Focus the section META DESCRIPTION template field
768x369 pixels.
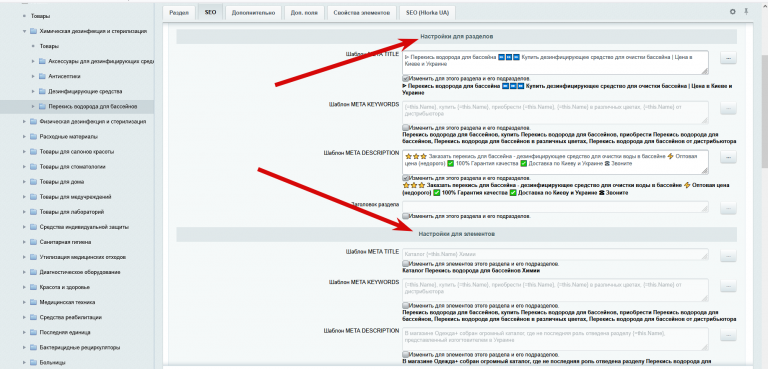[555, 162]
